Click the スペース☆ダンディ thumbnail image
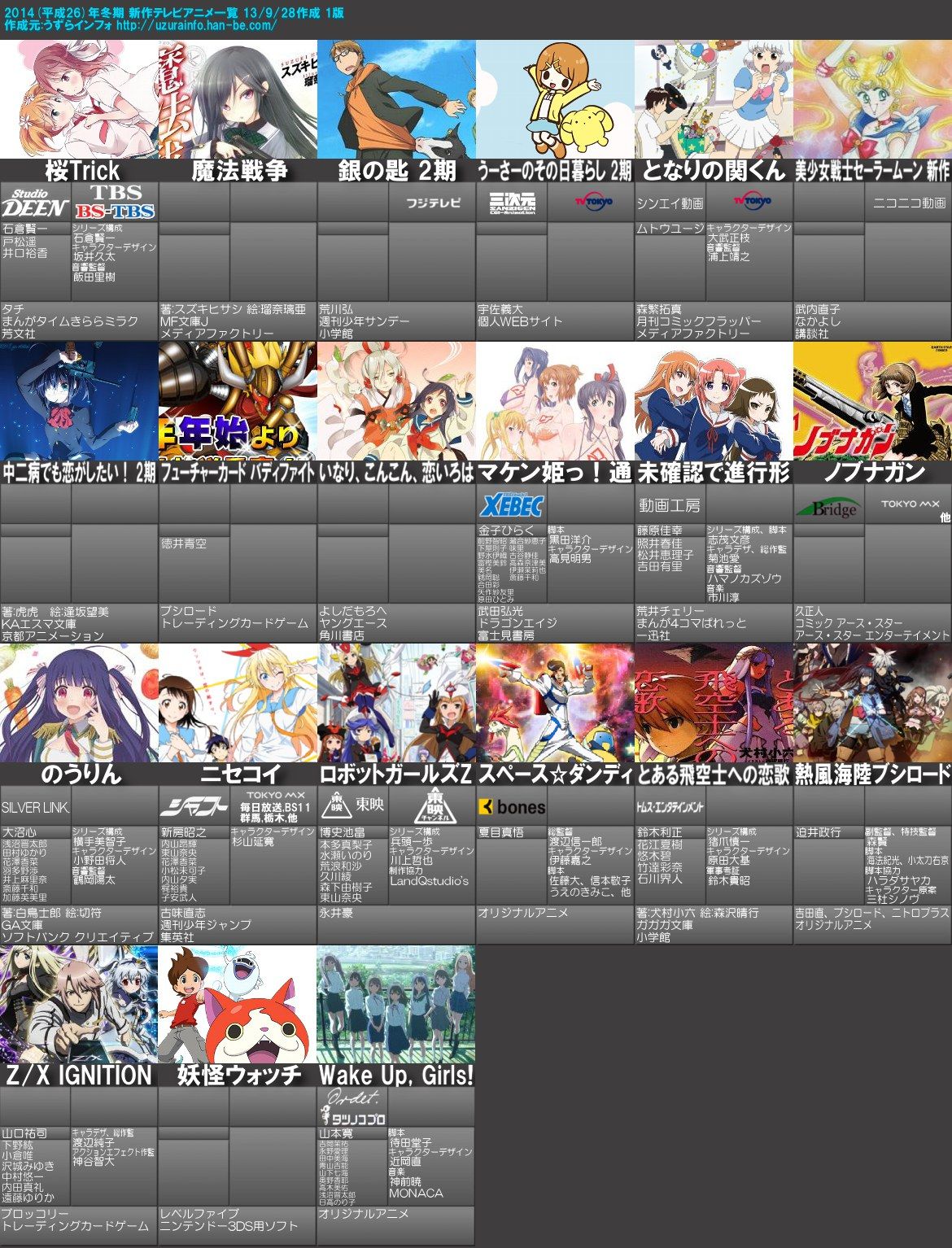The image size is (952, 1248). (555, 702)
